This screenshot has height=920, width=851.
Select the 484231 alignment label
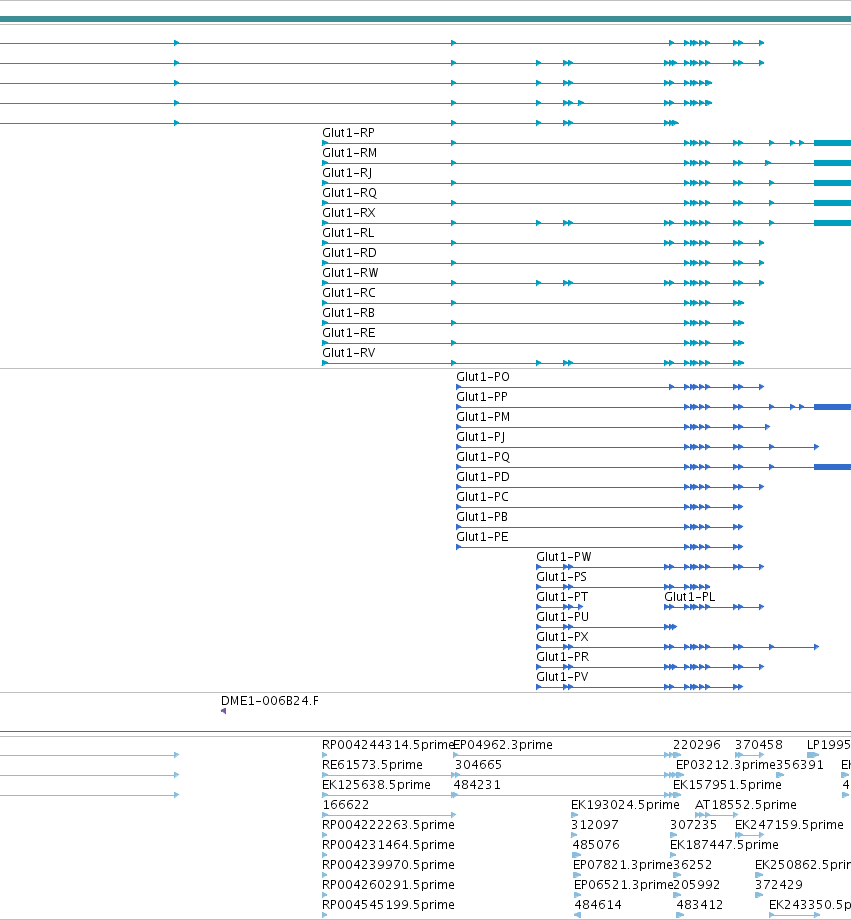[477, 784]
